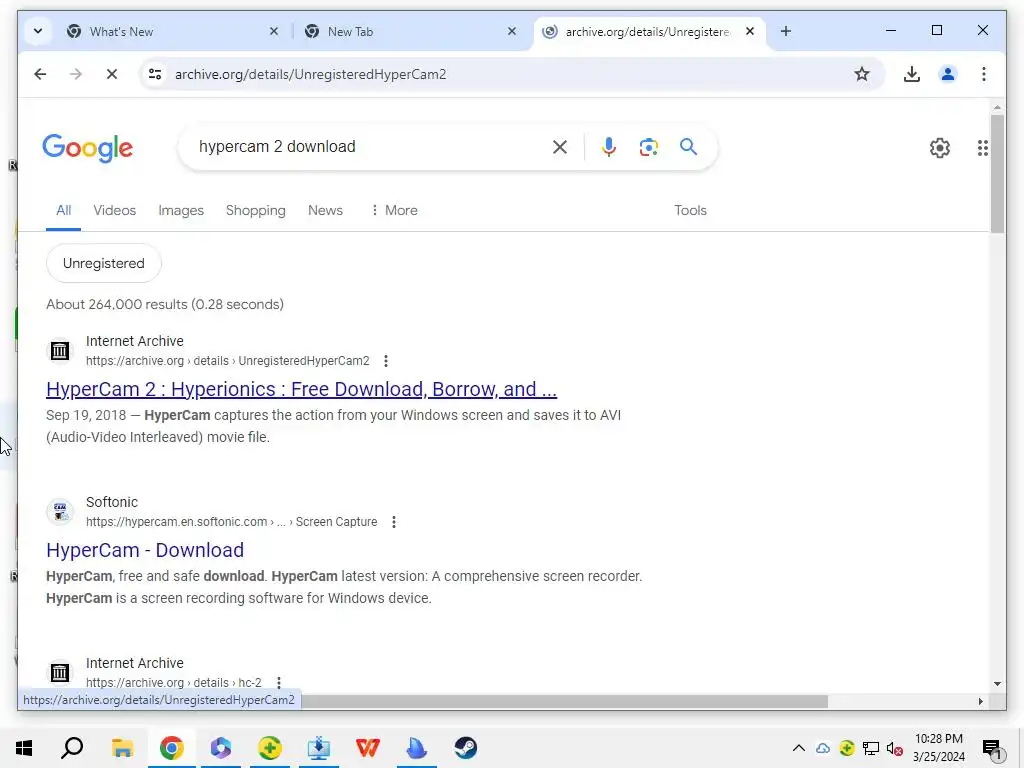The height and width of the screenshot is (768, 1024).
Task: Click the muted volume tray icon
Action: click(895, 748)
